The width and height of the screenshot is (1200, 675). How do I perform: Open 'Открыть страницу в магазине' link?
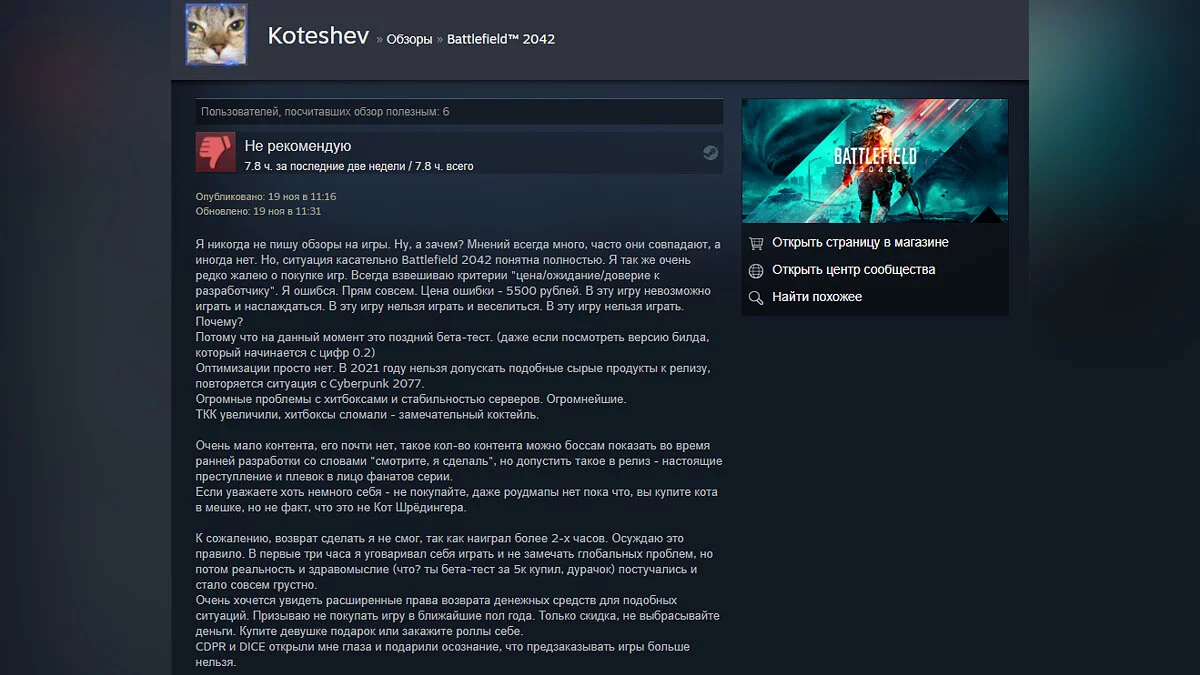point(860,242)
